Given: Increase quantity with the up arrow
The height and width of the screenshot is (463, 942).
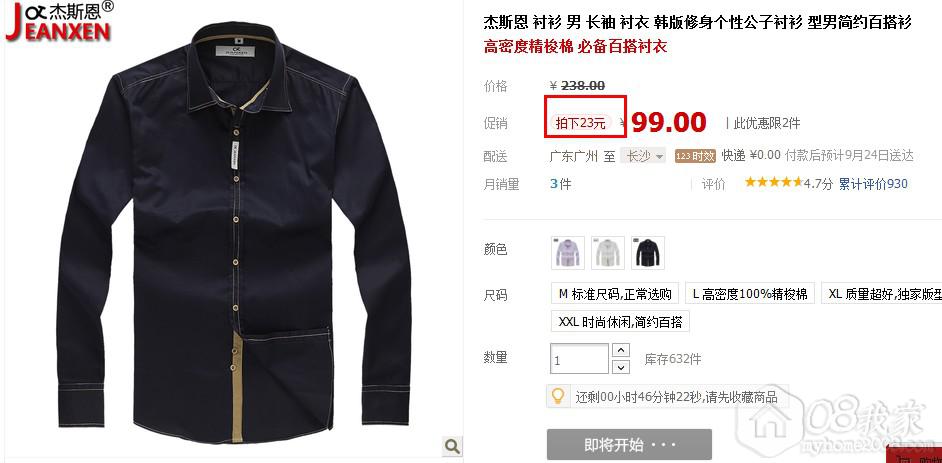Looking at the screenshot, I should coord(621,350).
